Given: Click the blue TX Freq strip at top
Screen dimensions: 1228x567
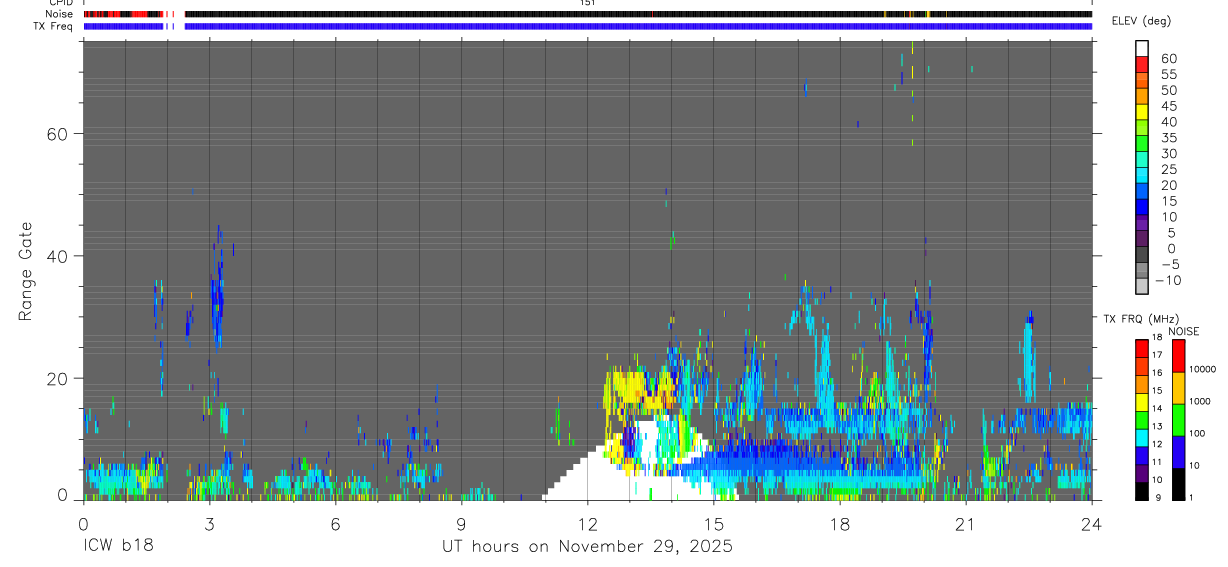Looking at the screenshot, I should coord(588,26).
